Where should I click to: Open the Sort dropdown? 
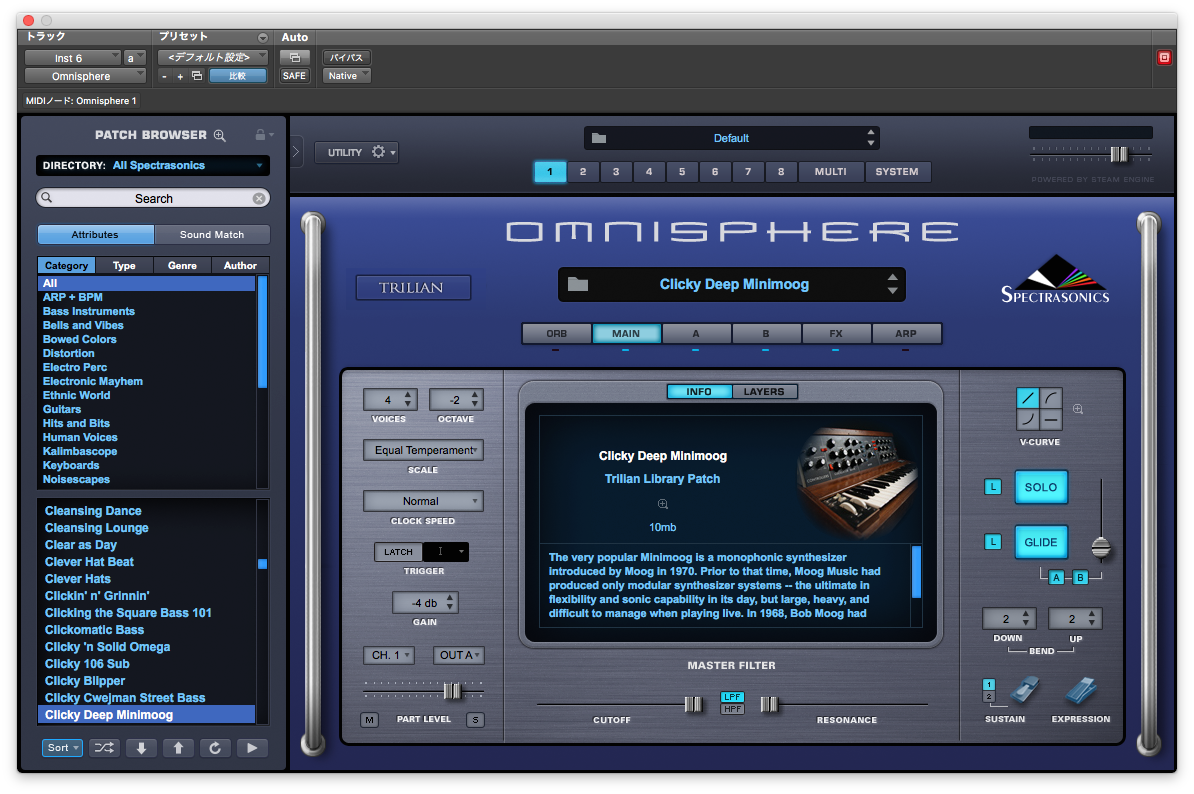[x=62, y=748]
